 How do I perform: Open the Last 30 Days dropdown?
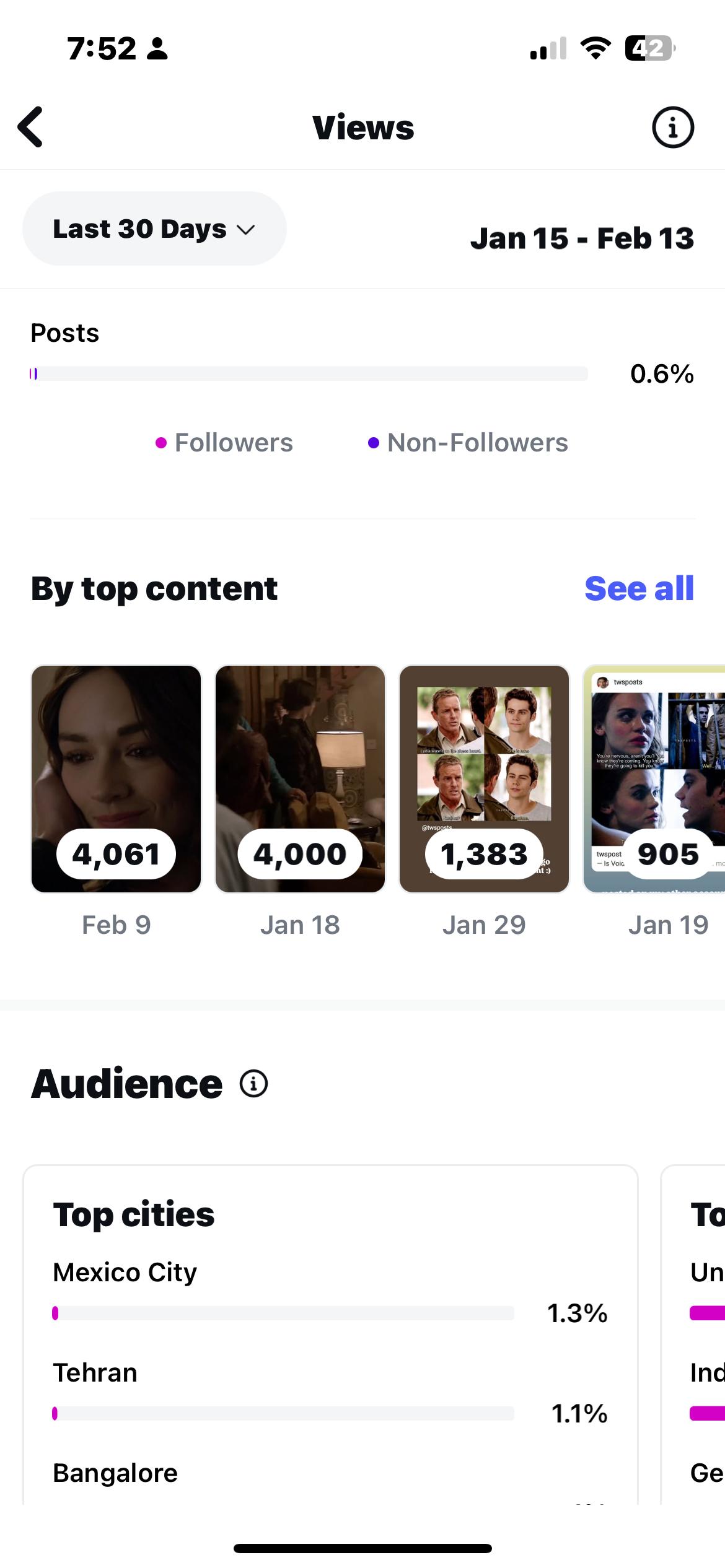click(154, 229)
